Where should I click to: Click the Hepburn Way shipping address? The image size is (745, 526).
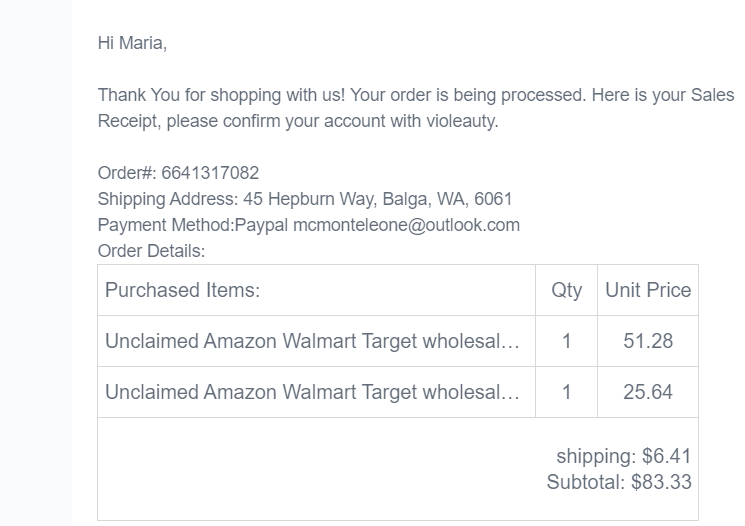375,199
